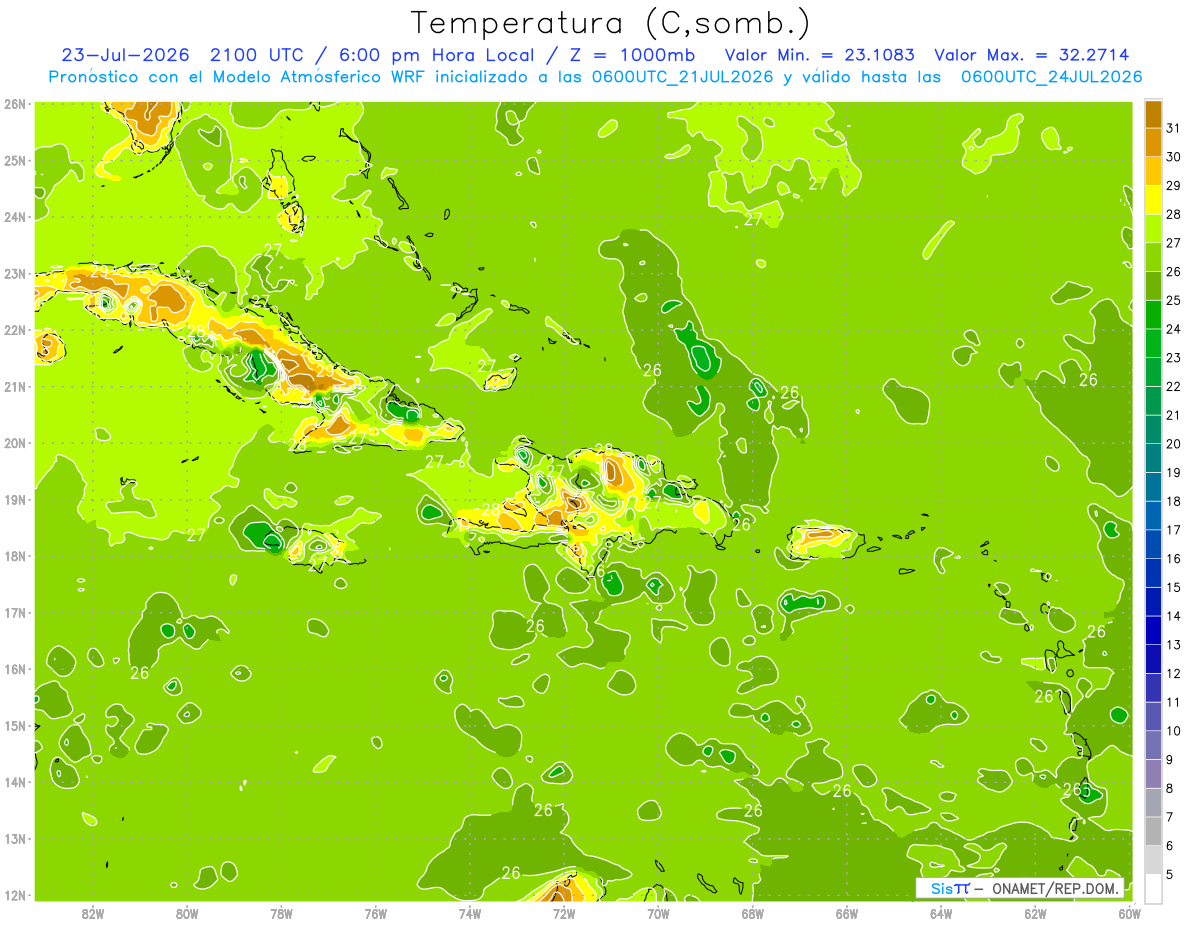Click the legend label 15 on color bar
1200x927 pixels.
tap(1174, 587)
